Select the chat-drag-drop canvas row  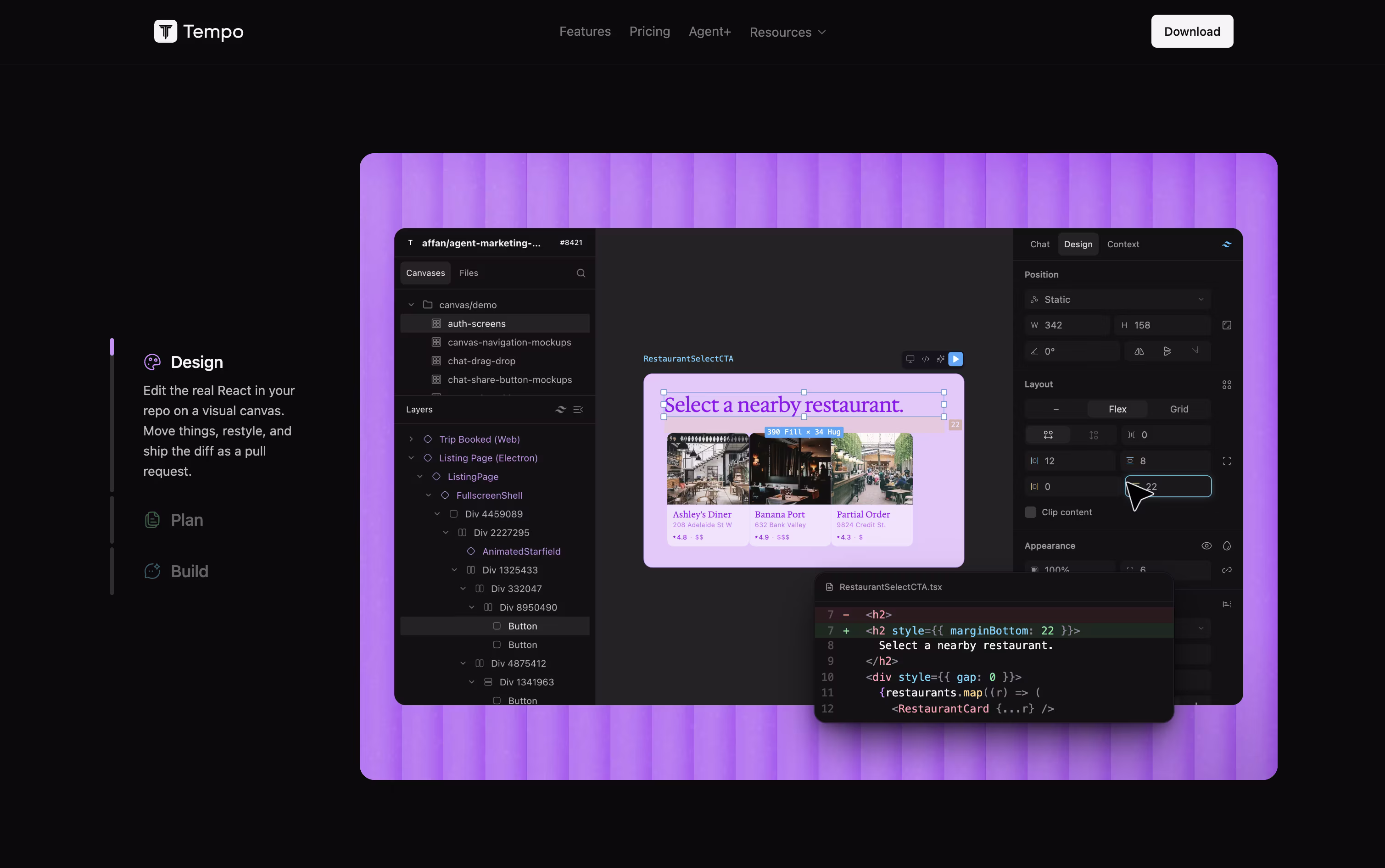pyautogui.click(x=495, y=361)
